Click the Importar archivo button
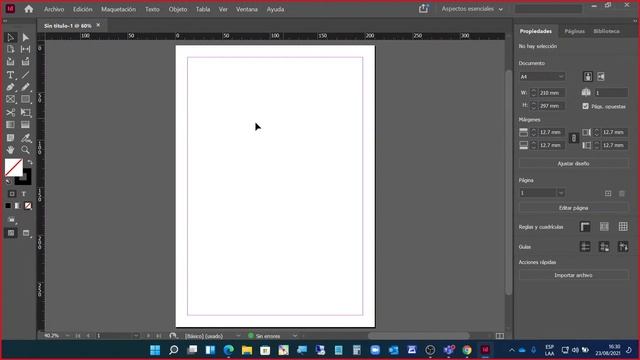Viewport: 640px width, 360px height. (573, 275)
